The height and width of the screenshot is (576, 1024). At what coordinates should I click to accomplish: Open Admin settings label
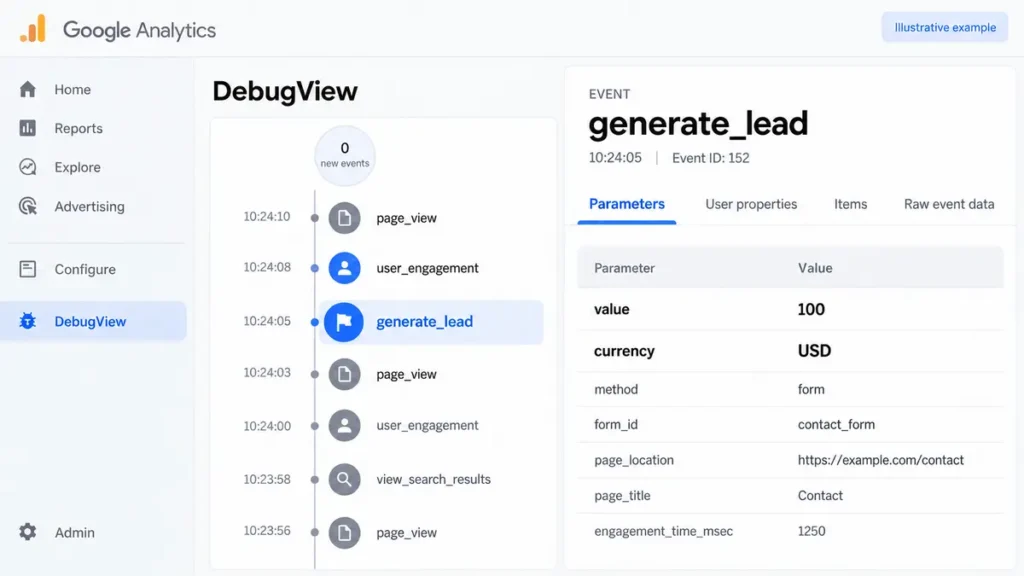coord(74,533)
